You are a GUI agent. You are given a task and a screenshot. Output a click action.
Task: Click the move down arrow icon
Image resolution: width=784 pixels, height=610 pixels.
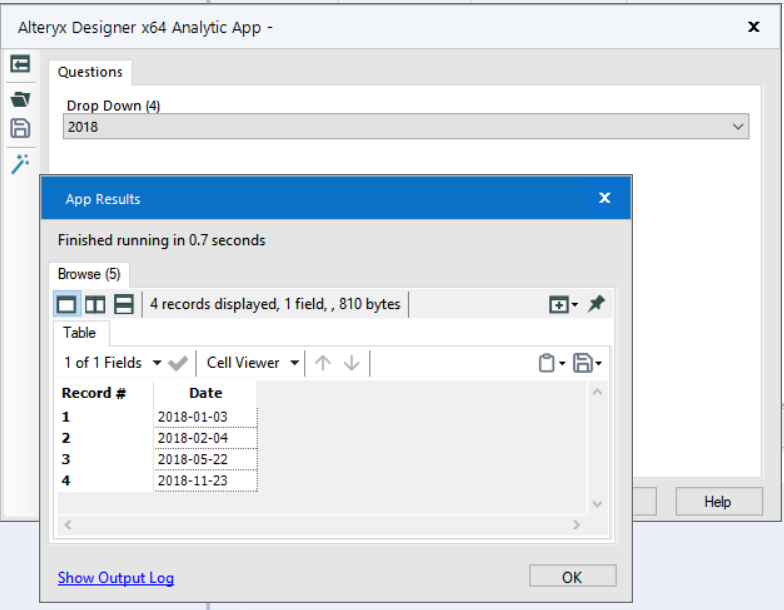click(x=352, y=363)
